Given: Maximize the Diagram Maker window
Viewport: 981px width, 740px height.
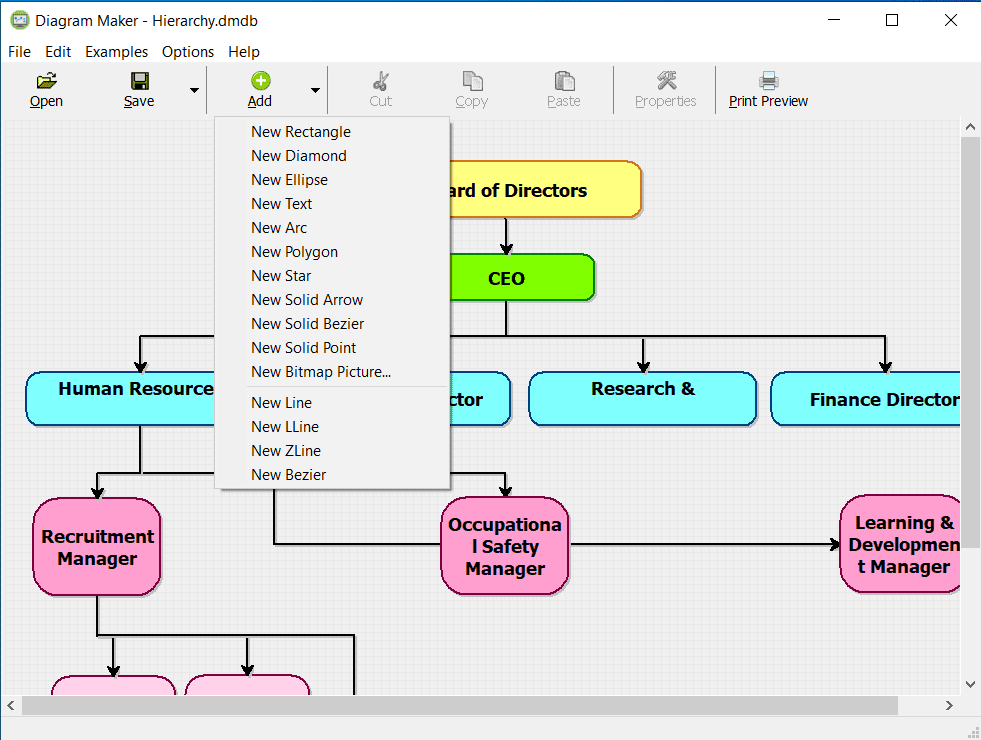Looking at the screenshot, I should click(x=892, y=20).
